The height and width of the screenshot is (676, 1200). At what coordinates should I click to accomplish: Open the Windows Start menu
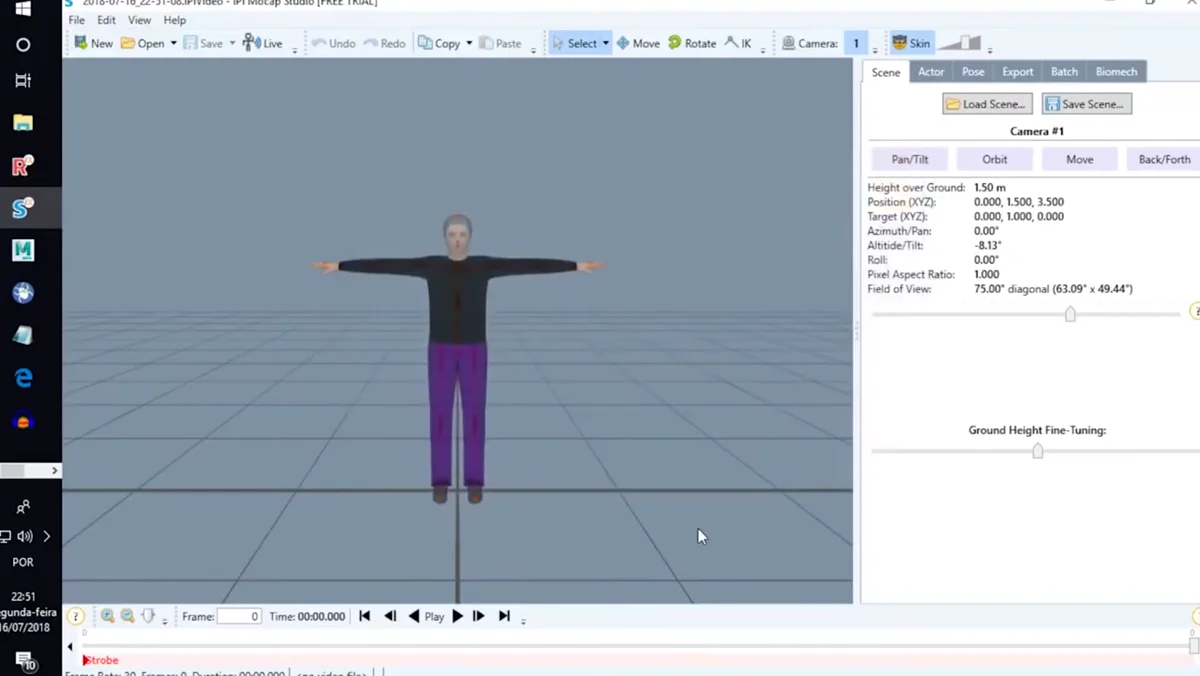tap(23, 9)
